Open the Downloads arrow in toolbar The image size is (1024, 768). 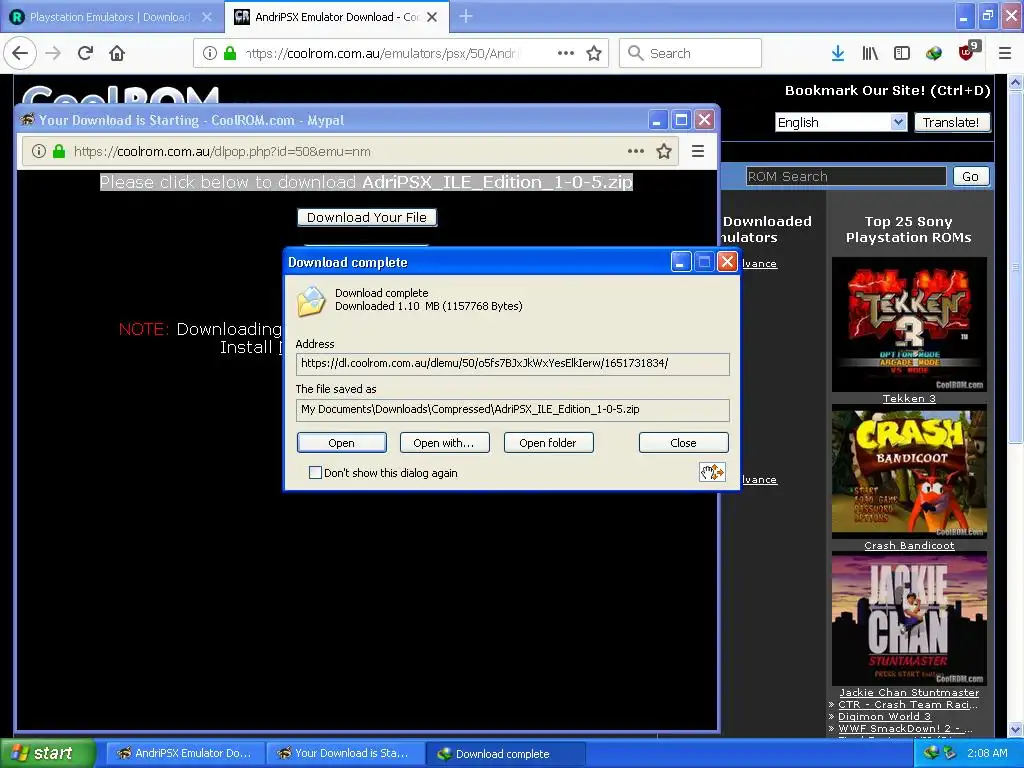coord(838,53)
